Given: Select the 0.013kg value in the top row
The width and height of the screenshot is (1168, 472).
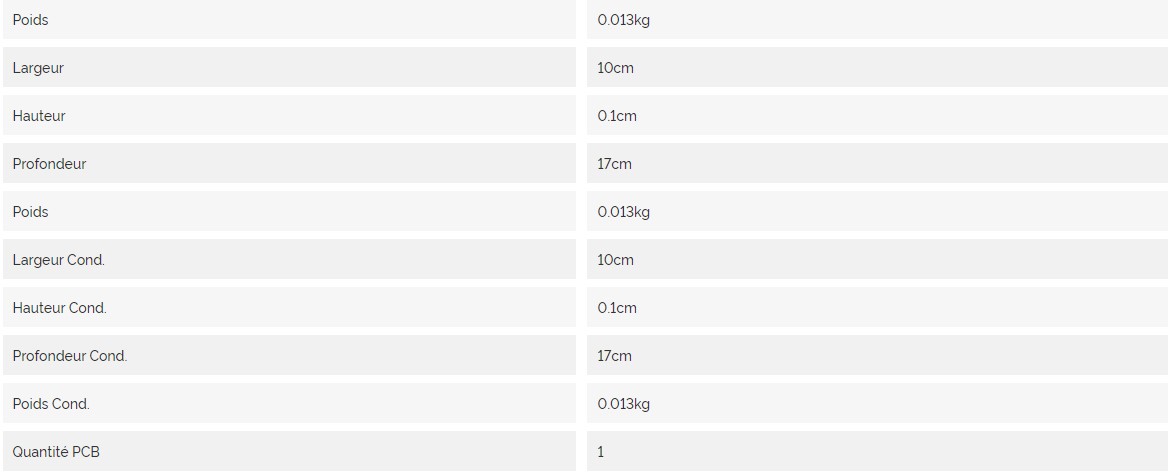Looking at the screenshot, I should click(x=624, y=20).
